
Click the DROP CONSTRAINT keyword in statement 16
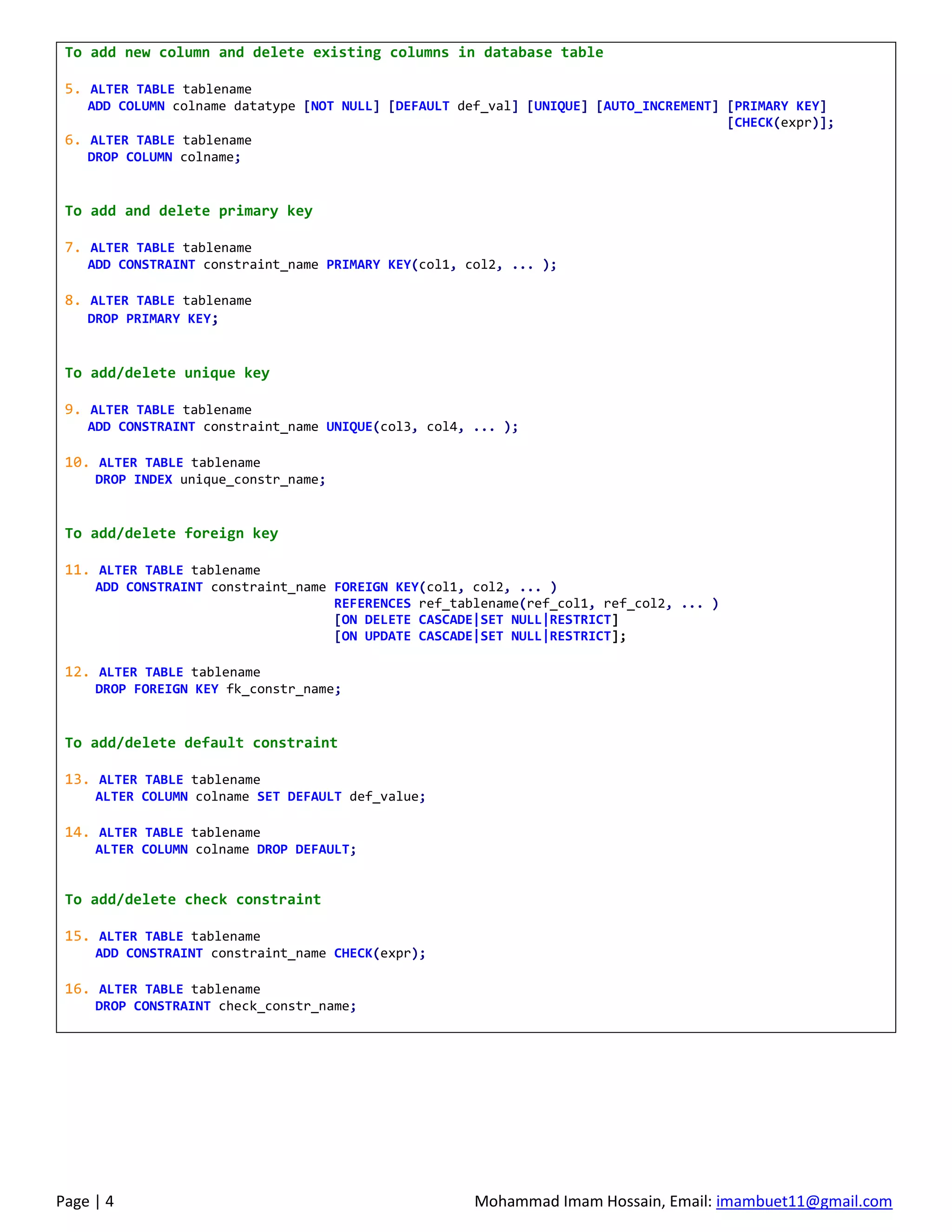pos(152,1006)
